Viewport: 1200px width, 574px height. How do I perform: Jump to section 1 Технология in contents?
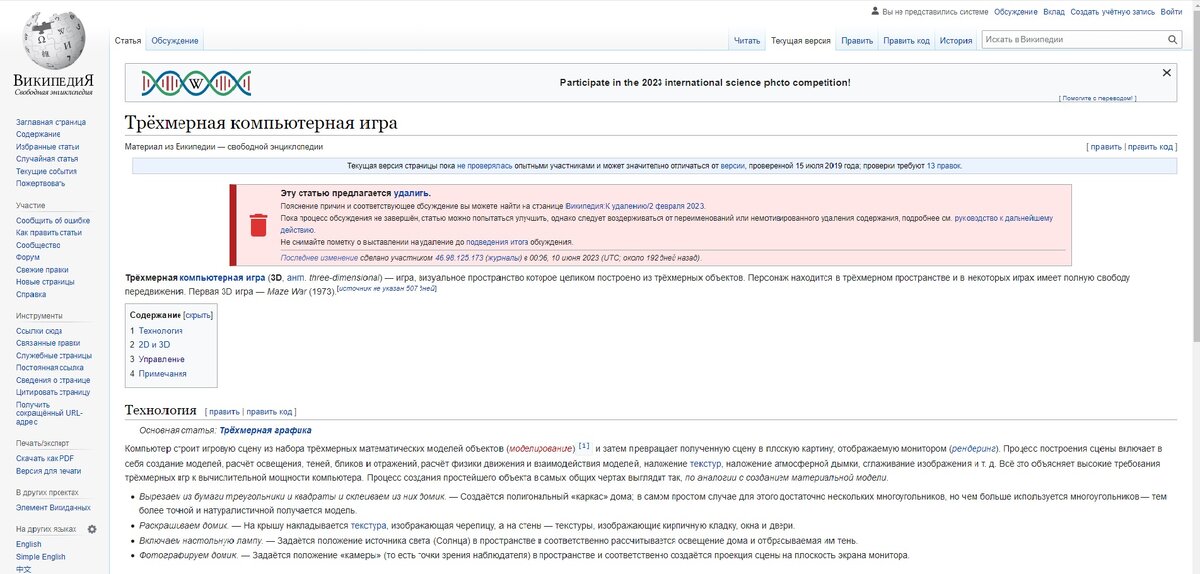coord(156,330)
